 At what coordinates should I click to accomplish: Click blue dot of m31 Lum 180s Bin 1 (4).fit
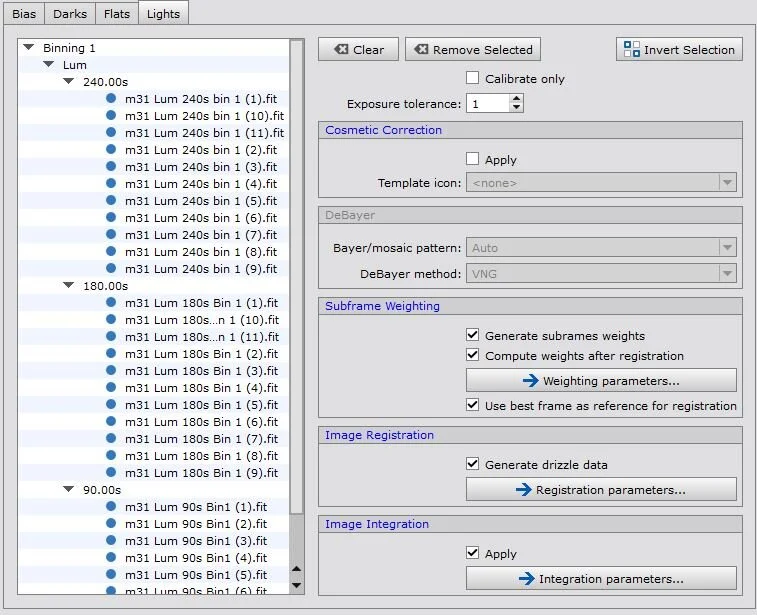pos(111,387)
